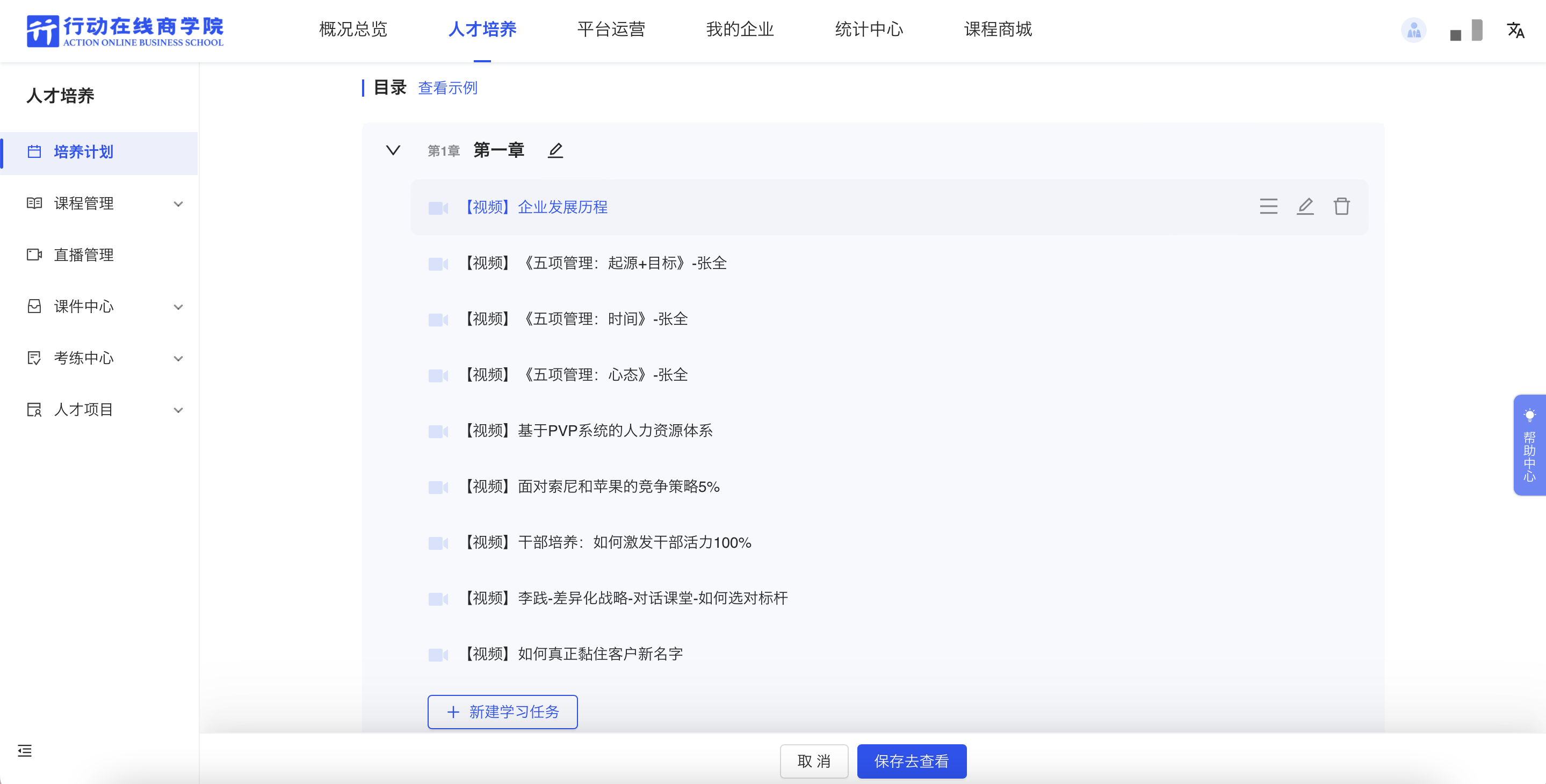Expand the 考练中心 submenu arrow
Image resolution: width=1546 pixels, height=784 pixels.
178,359
